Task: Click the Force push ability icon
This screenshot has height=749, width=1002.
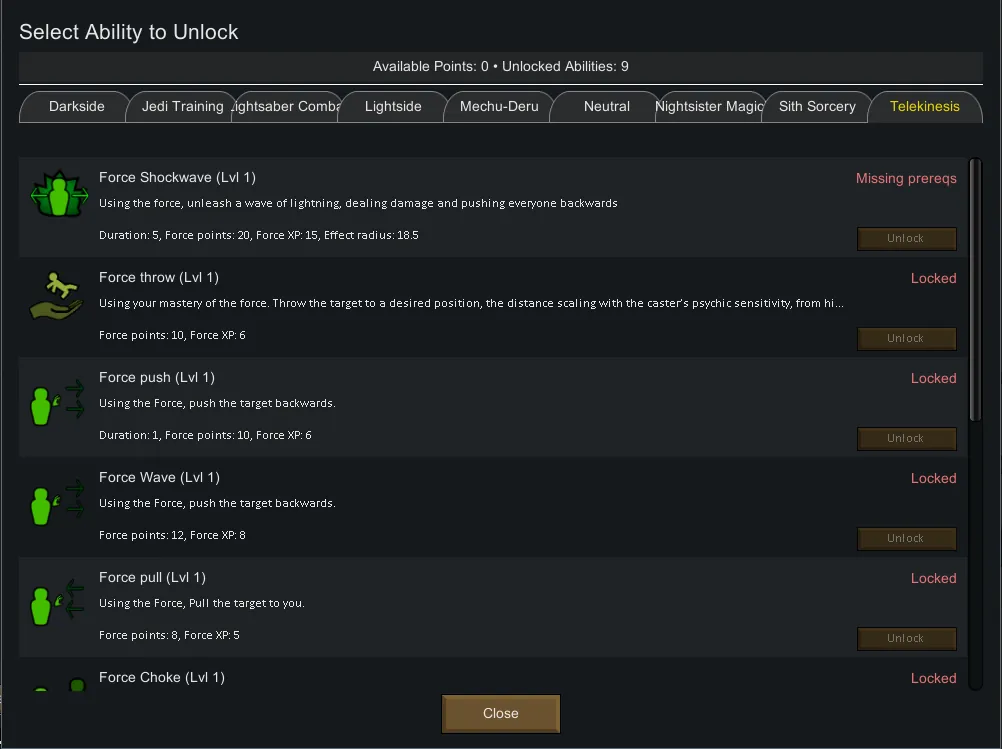Action: (57, 398)
